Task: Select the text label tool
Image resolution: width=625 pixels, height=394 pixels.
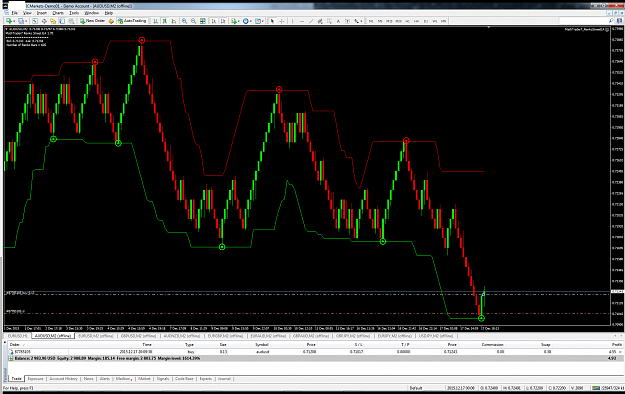Action: click(347, 21)
